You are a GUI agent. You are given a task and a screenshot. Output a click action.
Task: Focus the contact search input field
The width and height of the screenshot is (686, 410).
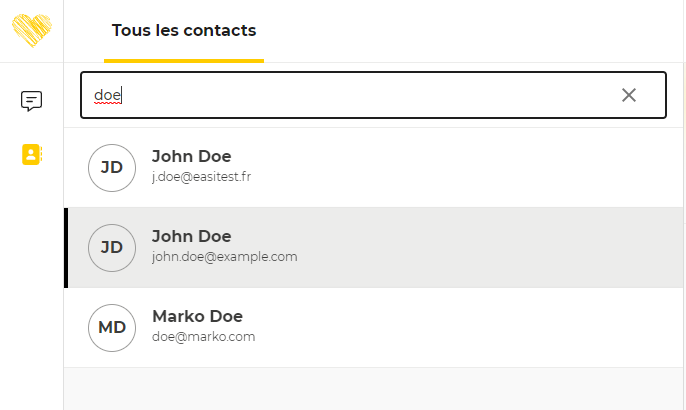tap(350, 95)
